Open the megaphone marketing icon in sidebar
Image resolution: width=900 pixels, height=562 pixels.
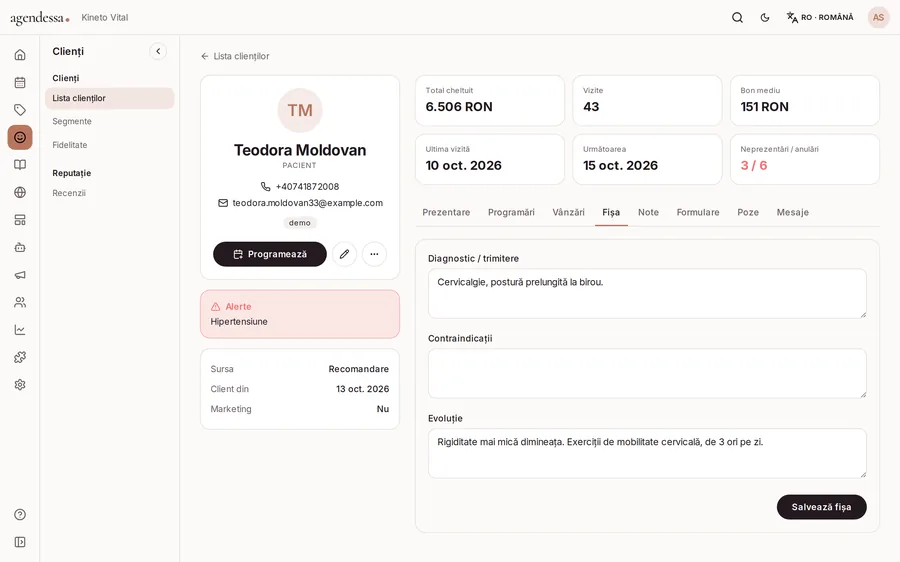click(20, 275)
